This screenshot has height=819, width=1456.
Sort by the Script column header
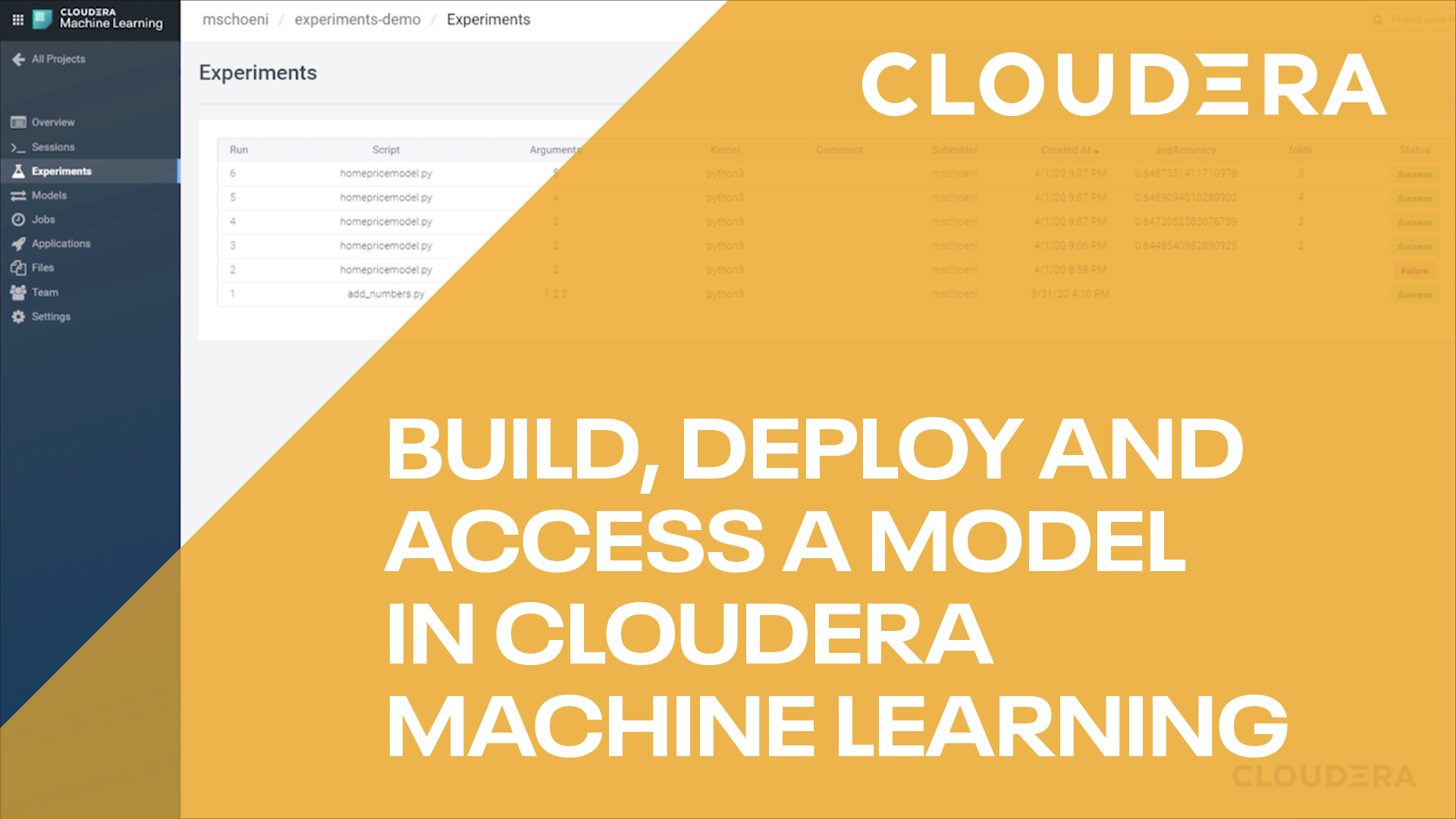pyautogui.click(x=385, y=150)
